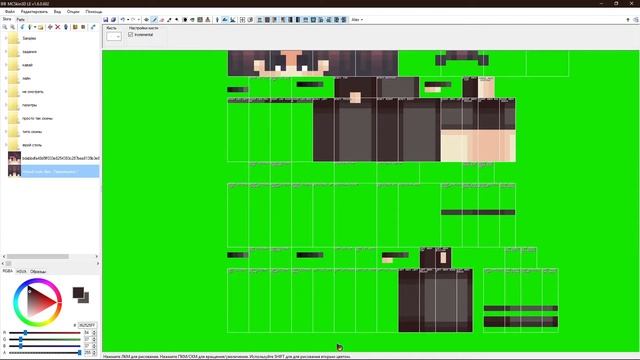The height and width of the screenshot is (360, 640).
Task: Click the red R channel slider
Action: [x=45, y=333]
